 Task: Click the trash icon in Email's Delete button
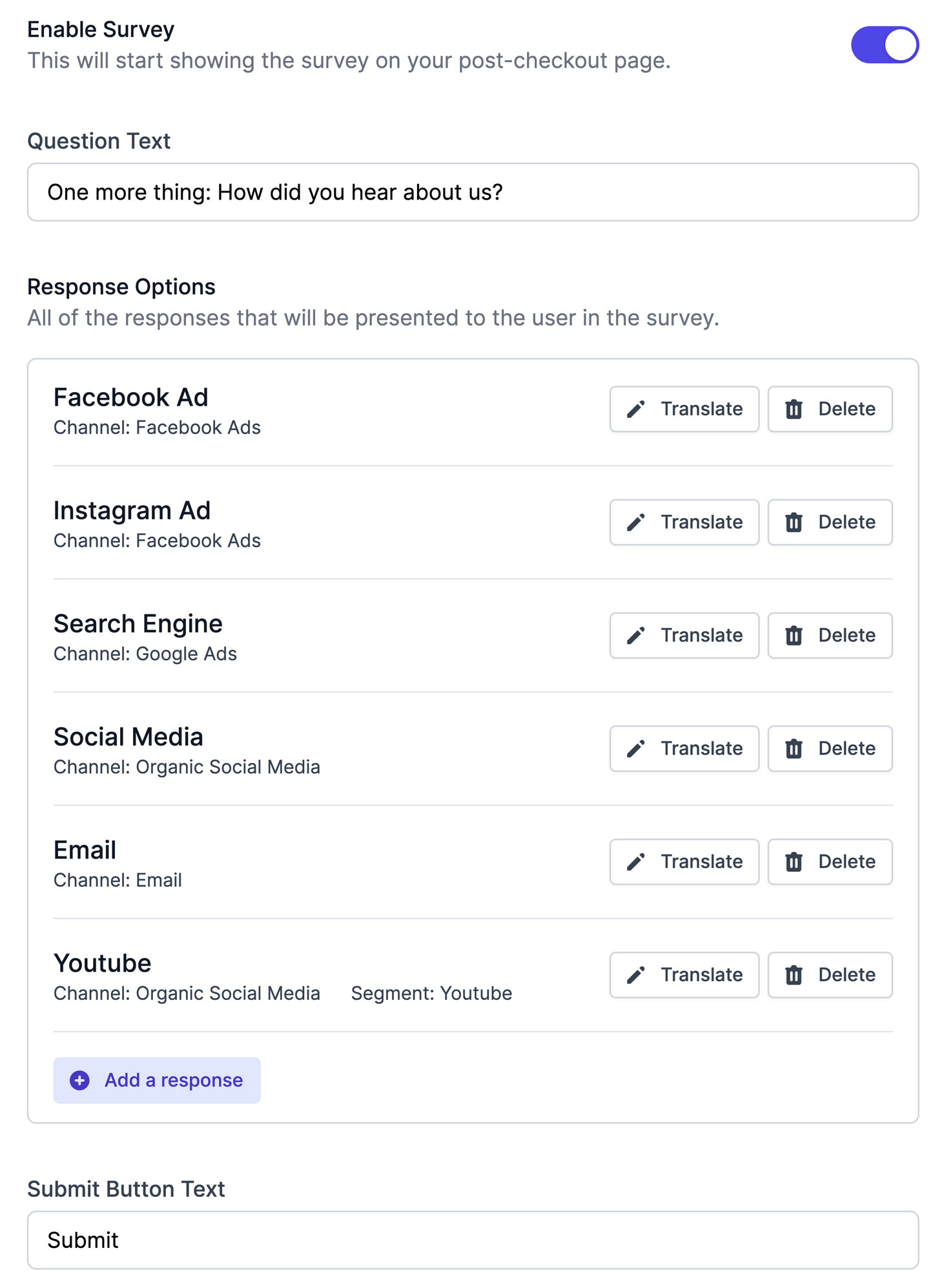click(x=794, y=862)
